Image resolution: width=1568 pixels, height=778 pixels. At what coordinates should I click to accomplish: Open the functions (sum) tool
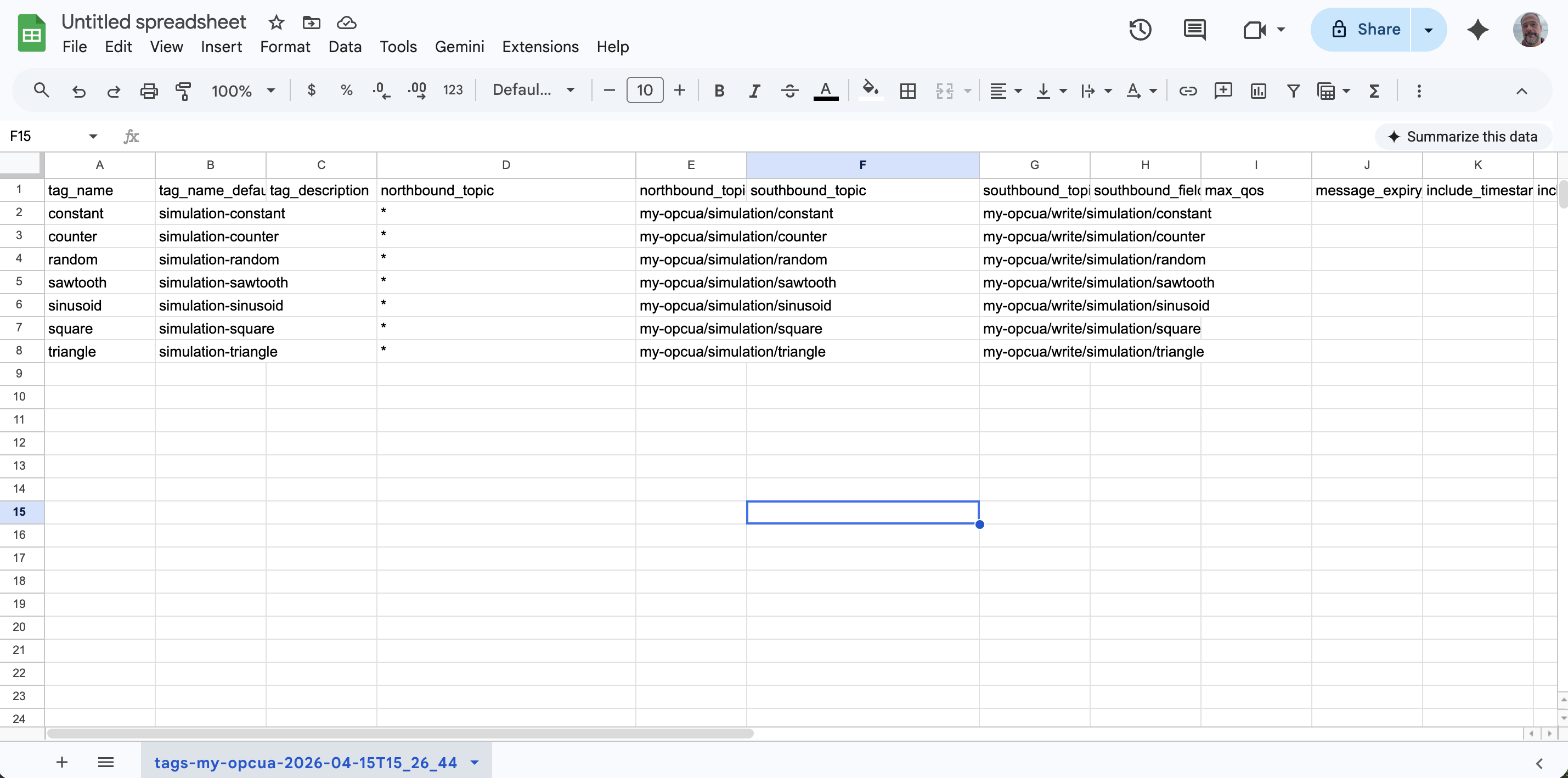coord(1374,91)
